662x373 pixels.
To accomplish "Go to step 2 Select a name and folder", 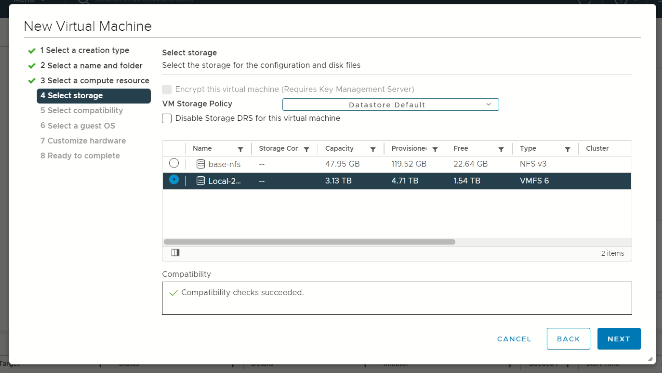I will click(x=92, y=65).
